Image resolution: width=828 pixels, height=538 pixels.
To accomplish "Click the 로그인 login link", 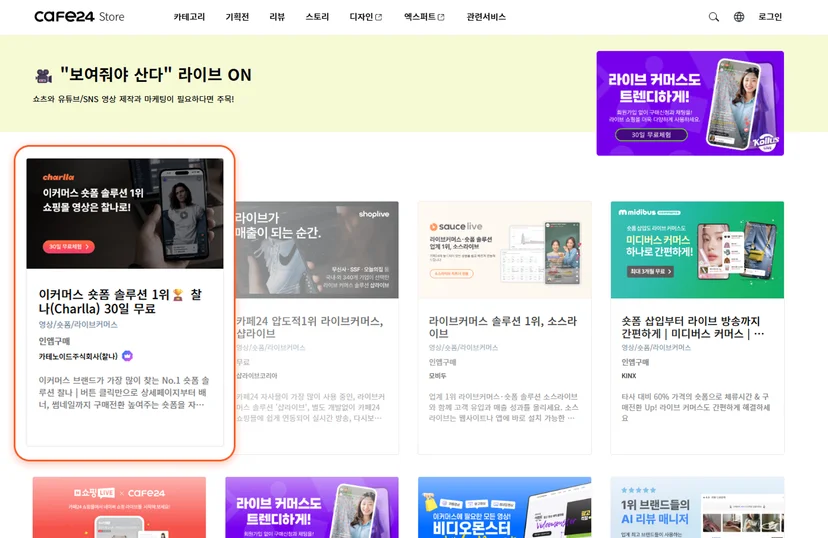I will click(x=770, y=17).
